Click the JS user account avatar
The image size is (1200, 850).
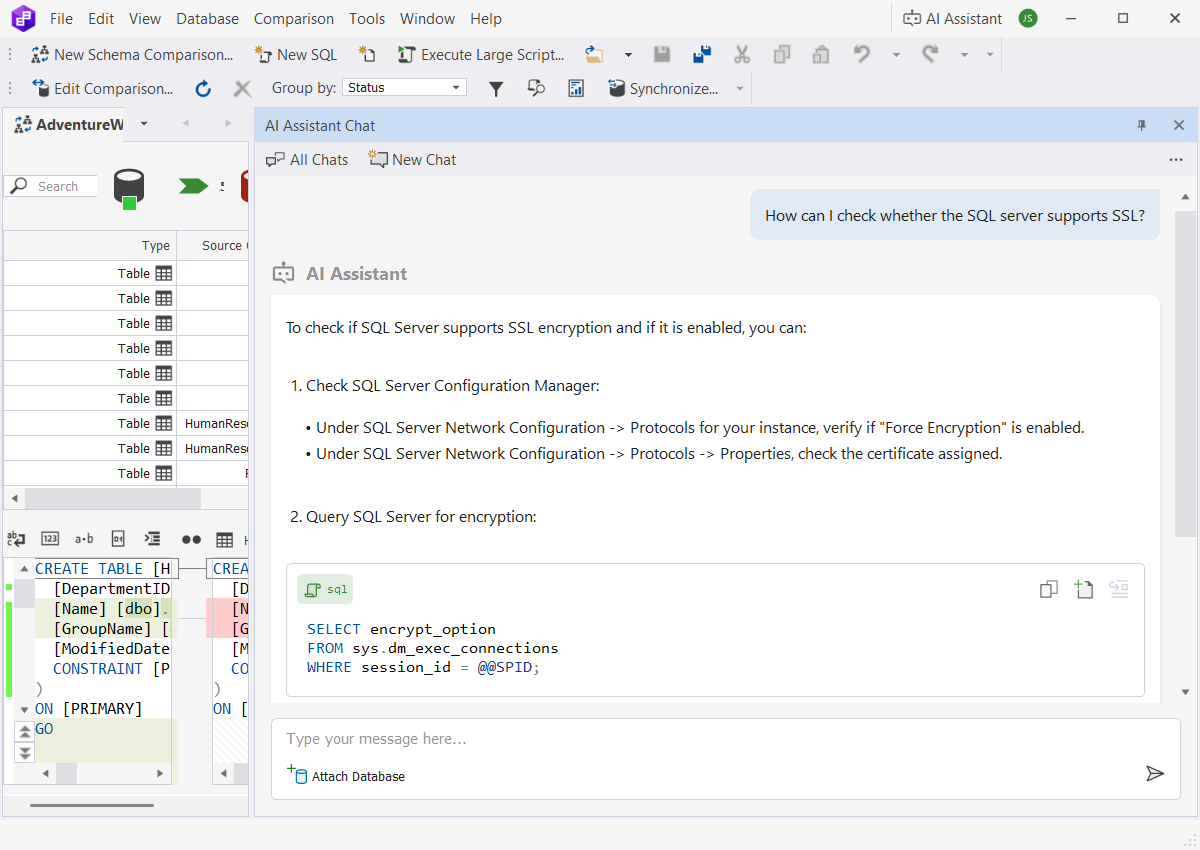pos(1028,18)
